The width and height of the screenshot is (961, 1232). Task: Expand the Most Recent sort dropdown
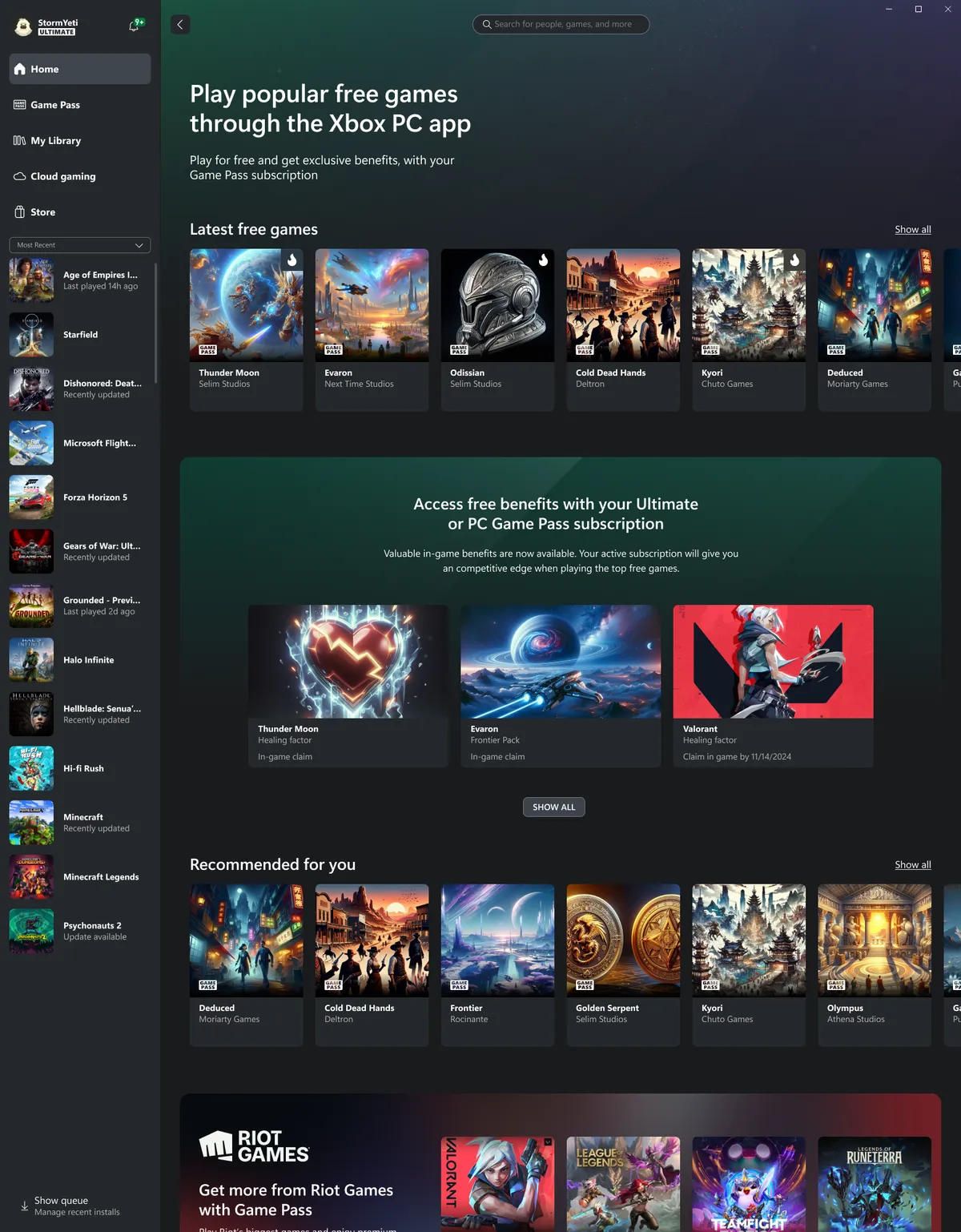coord(79,245)
